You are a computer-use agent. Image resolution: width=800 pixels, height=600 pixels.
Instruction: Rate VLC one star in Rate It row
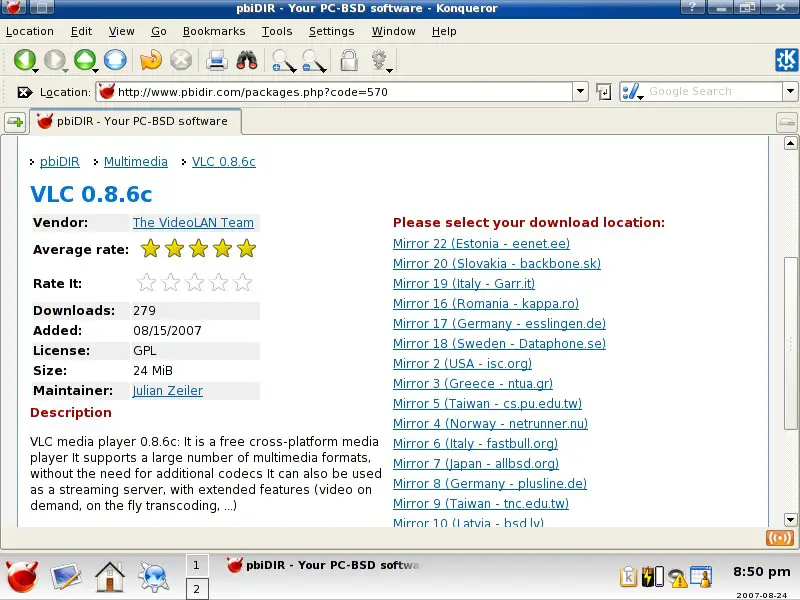[146, 282]
